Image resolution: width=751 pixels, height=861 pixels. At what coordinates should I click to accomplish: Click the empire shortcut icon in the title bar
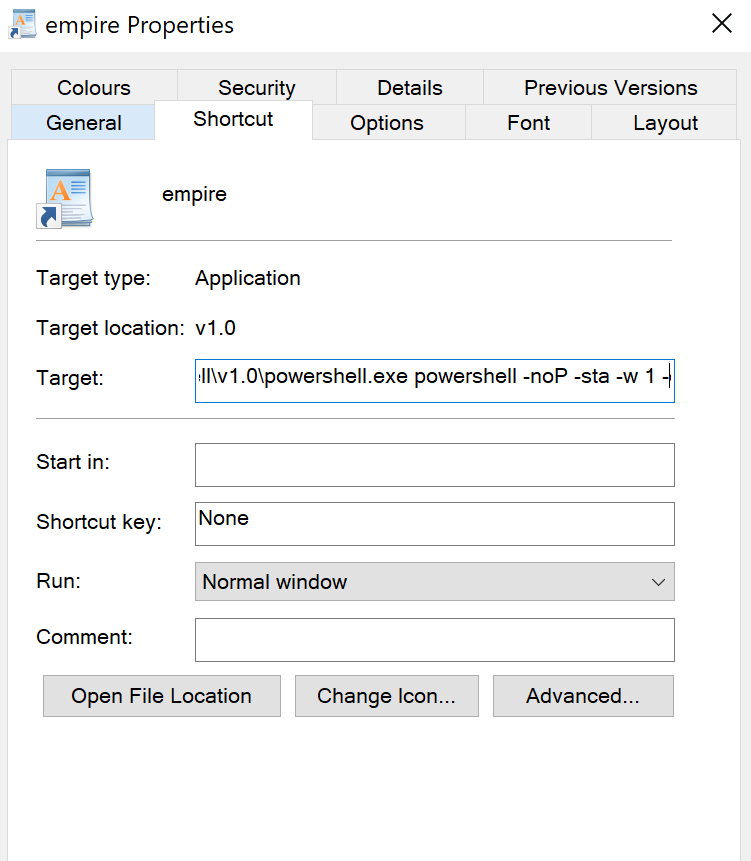pos(22,23)
